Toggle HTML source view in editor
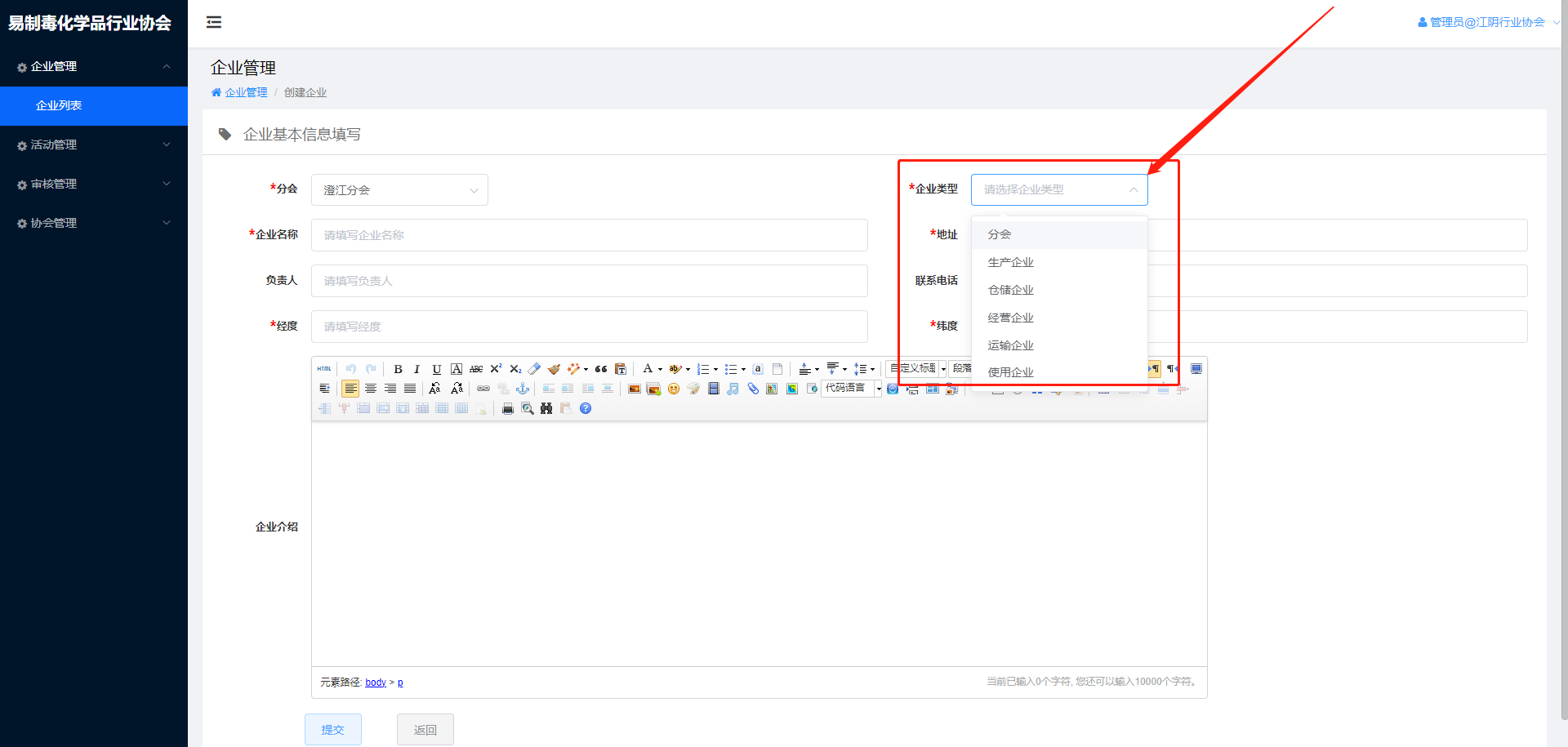Image resolution: width=1568 pixels, height=747 pixels. point(324,369)
